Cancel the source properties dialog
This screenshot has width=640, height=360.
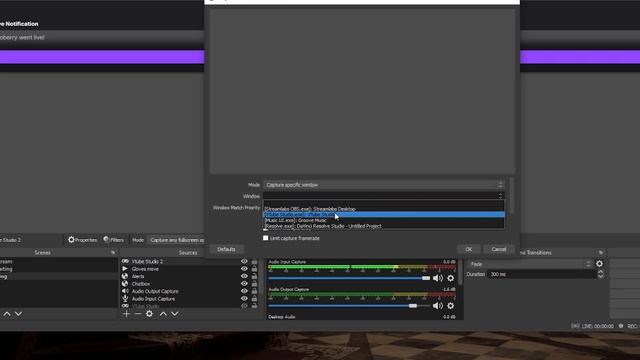(499, 249)
